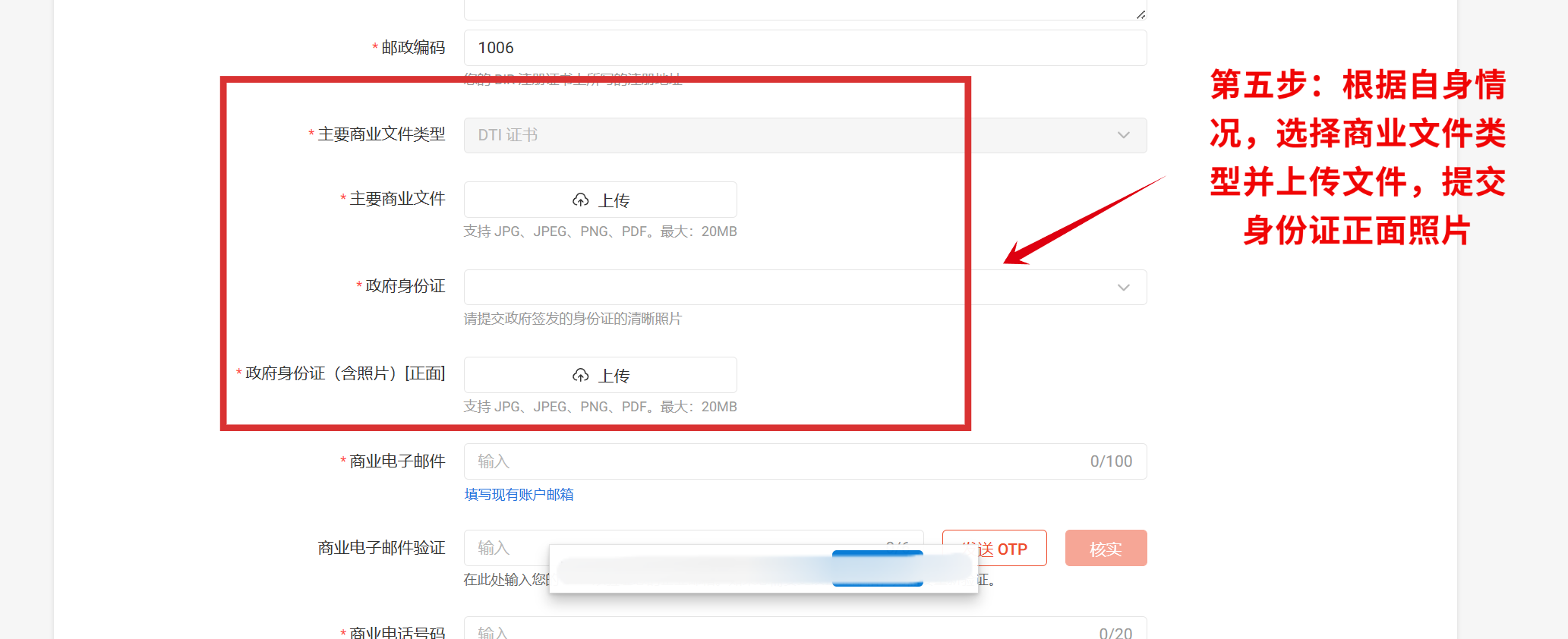Click the chevron arrow of 政府身份证 dropdown
The height and width of the screenshot is (639, 1568).
pos(1123,287)
